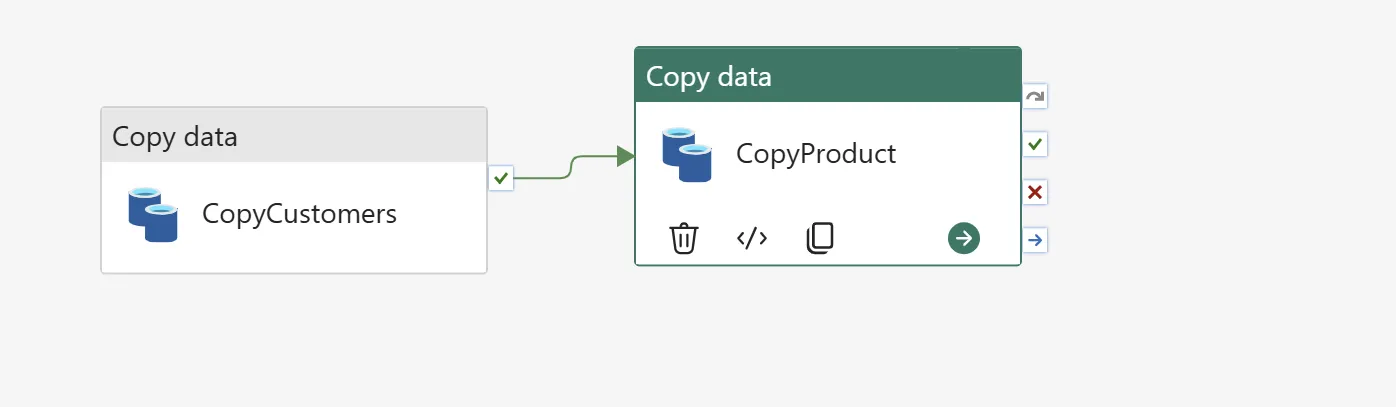Select the green dependency arrow between activities
This screenshot has height=407, width=1396.
click(x=575, y=167)
